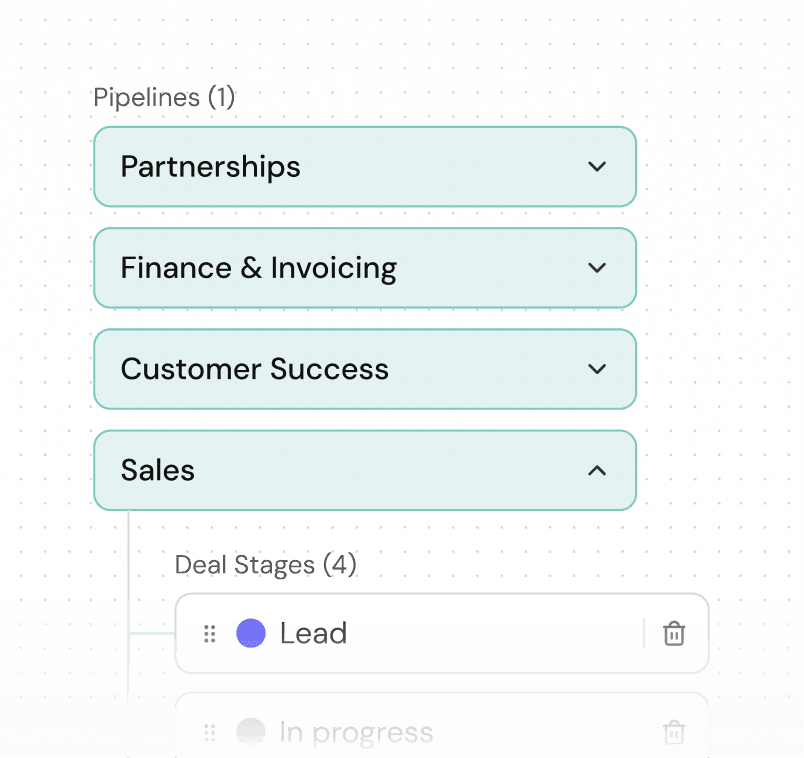This screenshot has width=804, height=758.
Task: Click the Lead stage drag handle
Action: pyautogui.click(x=209, y=633)
